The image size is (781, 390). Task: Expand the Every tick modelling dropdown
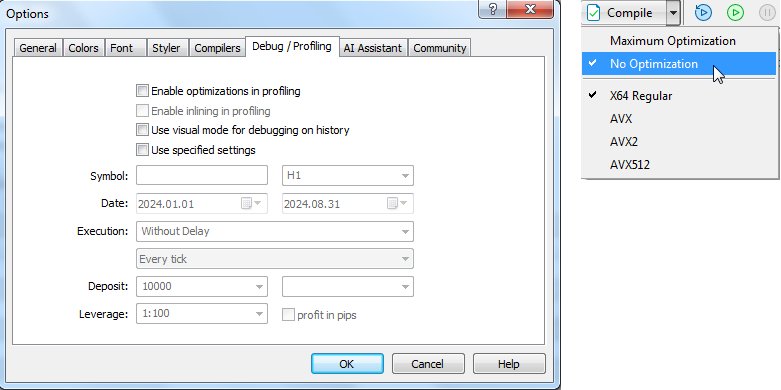(274, 259)
